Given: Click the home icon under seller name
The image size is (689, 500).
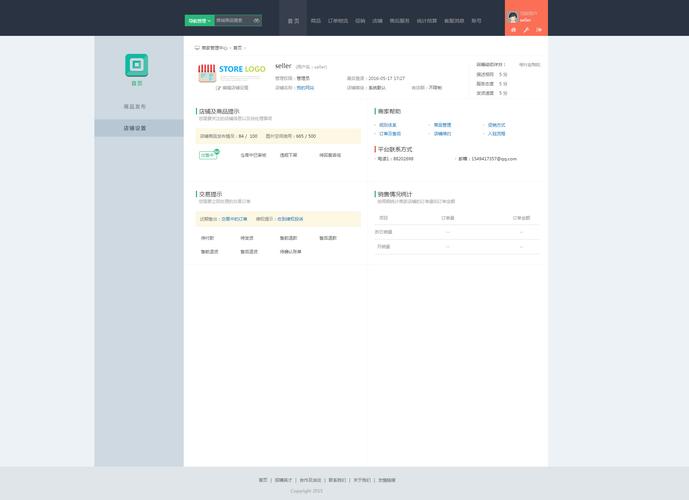Looking at the screenshot, I should point(514,30).
